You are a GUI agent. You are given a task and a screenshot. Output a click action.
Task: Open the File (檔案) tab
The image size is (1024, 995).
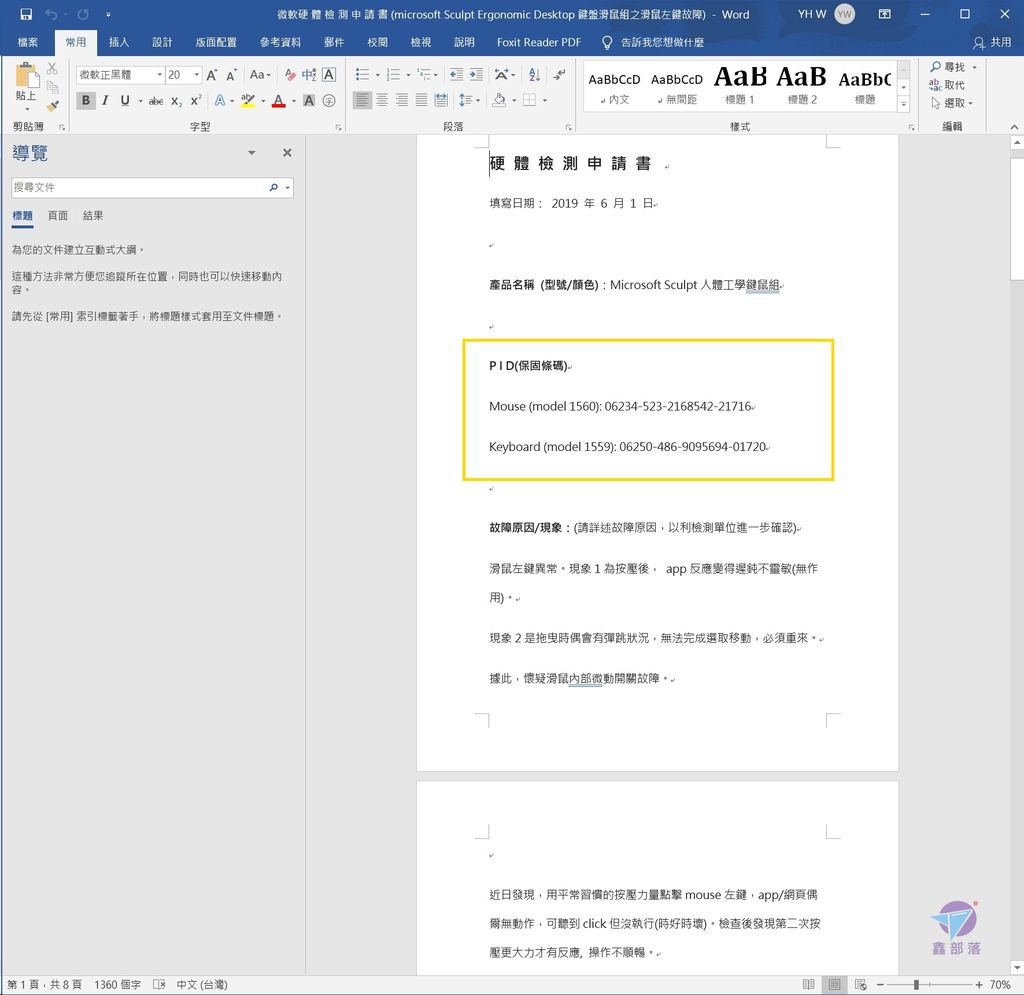pyautogui.click(x=27, y=42)
